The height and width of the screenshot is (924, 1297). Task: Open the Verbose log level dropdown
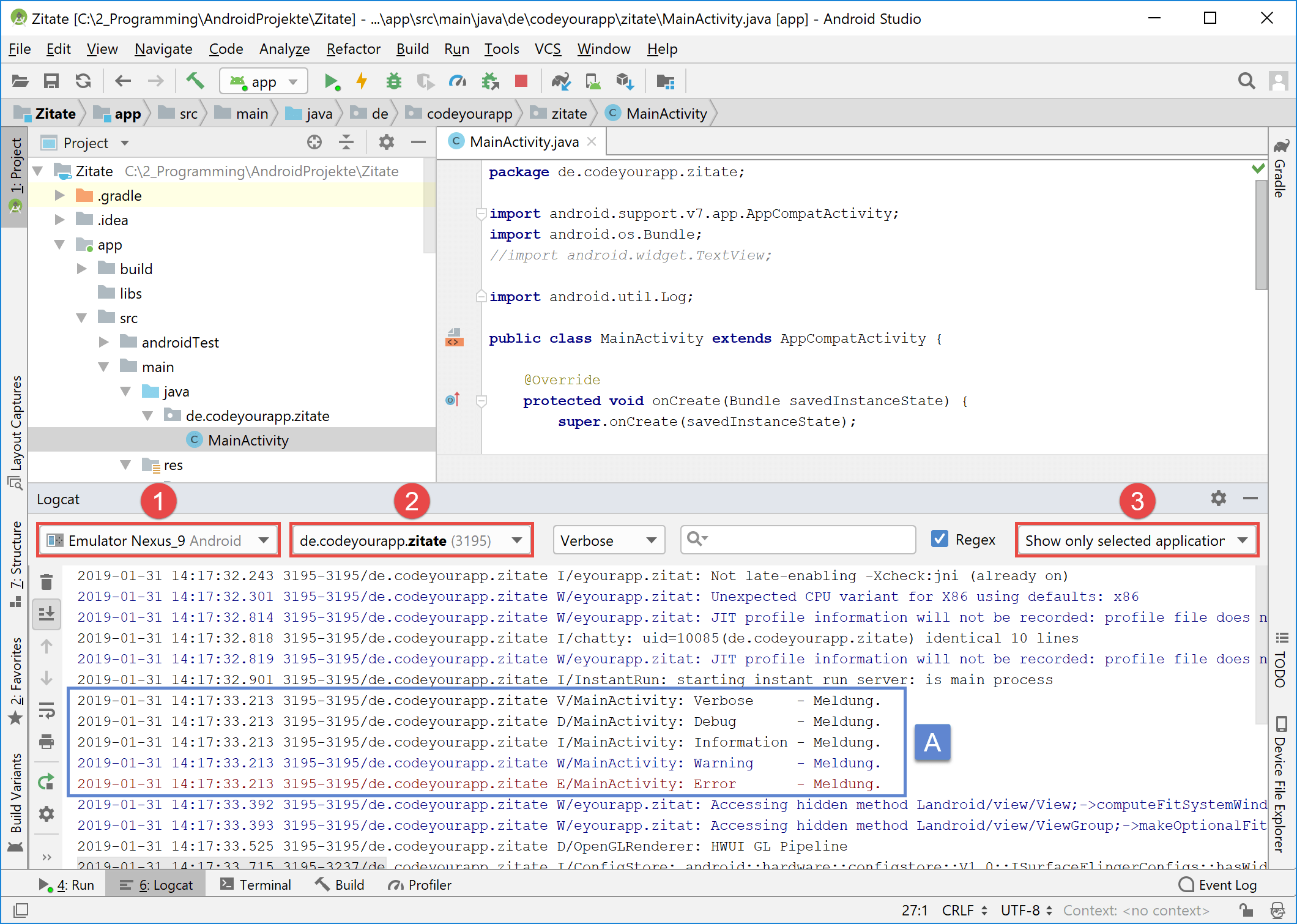608,540
